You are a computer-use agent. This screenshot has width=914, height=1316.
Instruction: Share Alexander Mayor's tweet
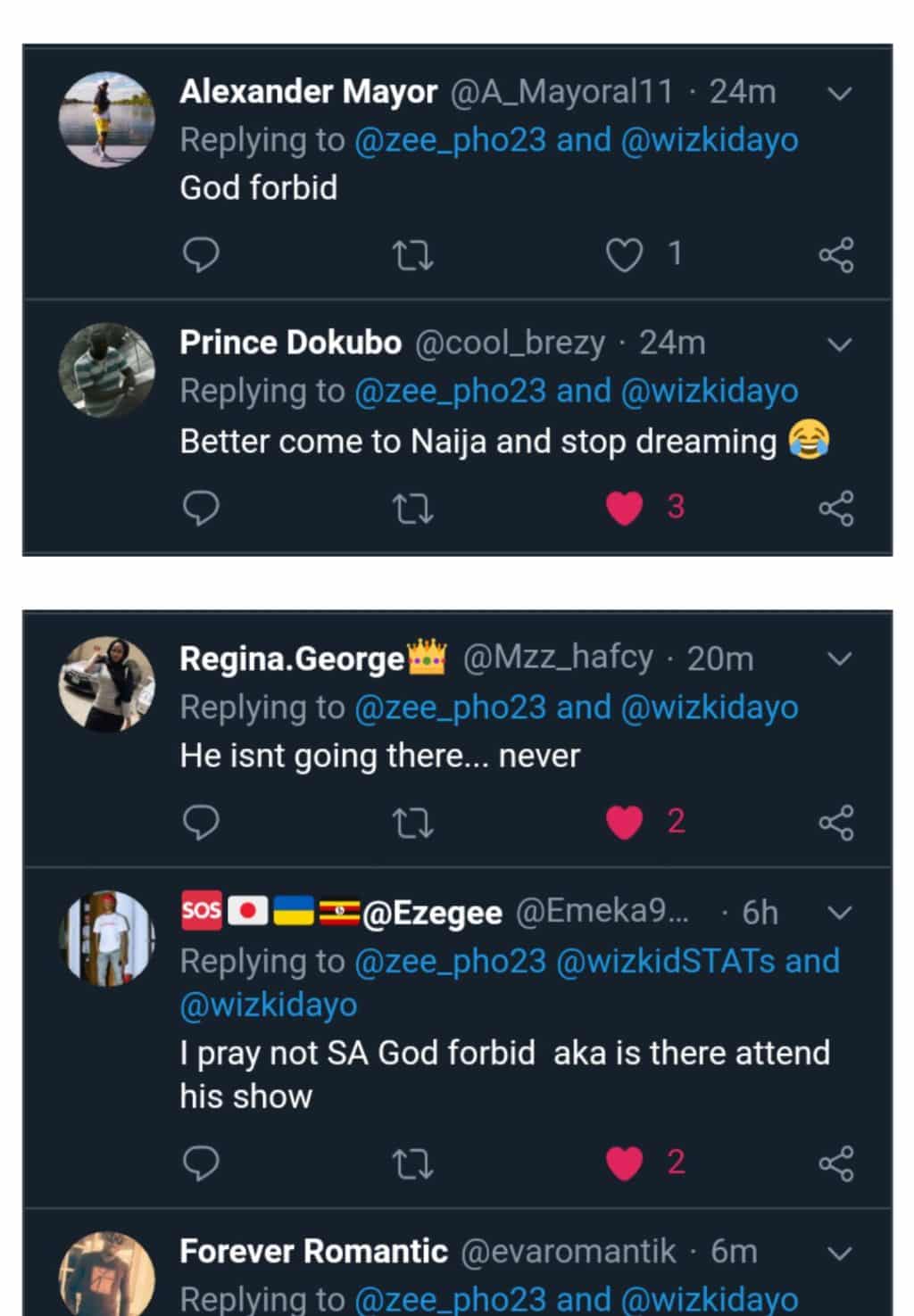[836, 256]
